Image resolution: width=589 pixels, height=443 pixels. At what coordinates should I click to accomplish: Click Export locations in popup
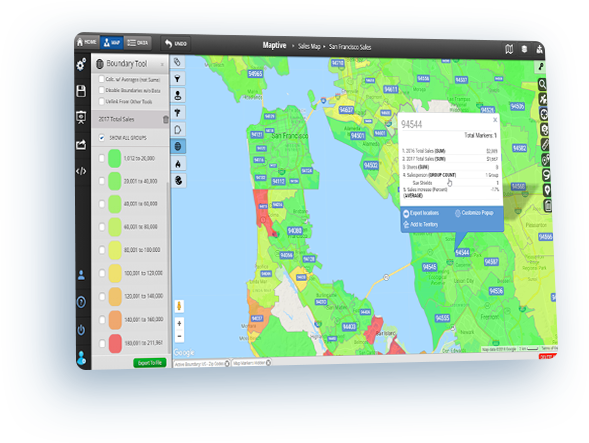tap(421, 213)
